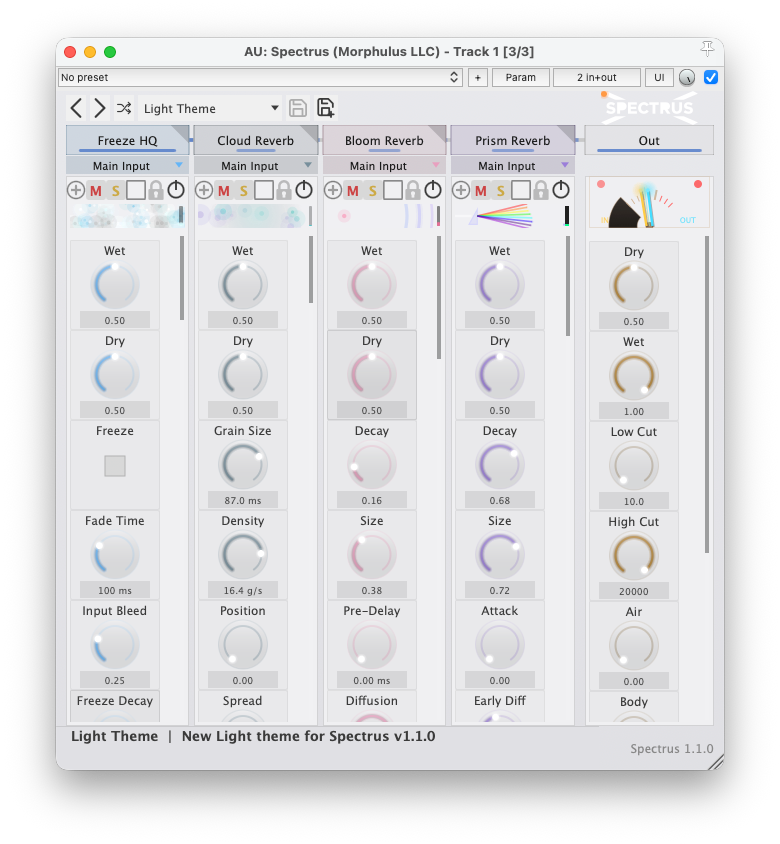Go to next preset with right arrow

click(100, 108)
